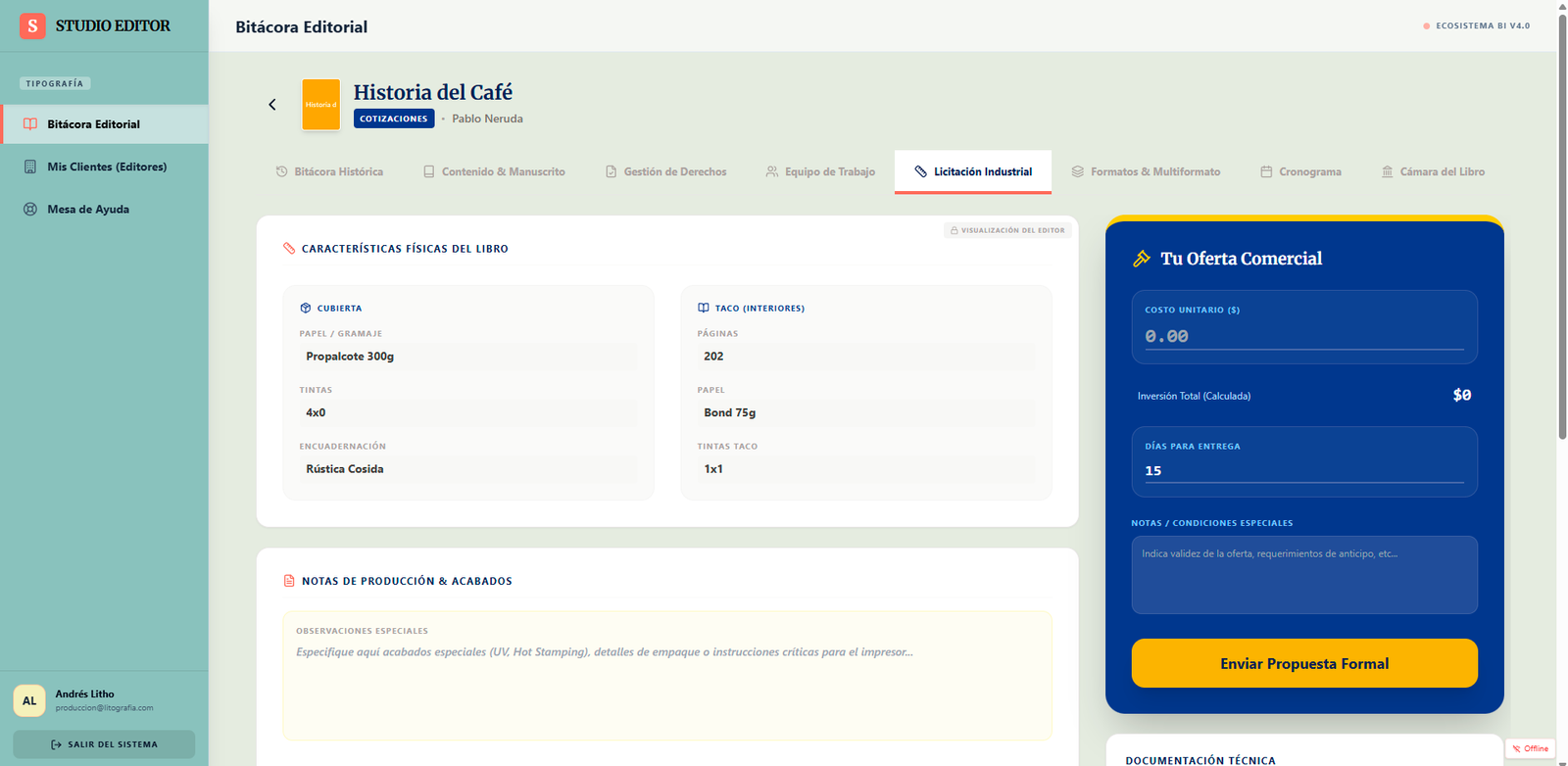Click the back arrow beside the book cover
The image size is (1568, 766).
[272, 105]
